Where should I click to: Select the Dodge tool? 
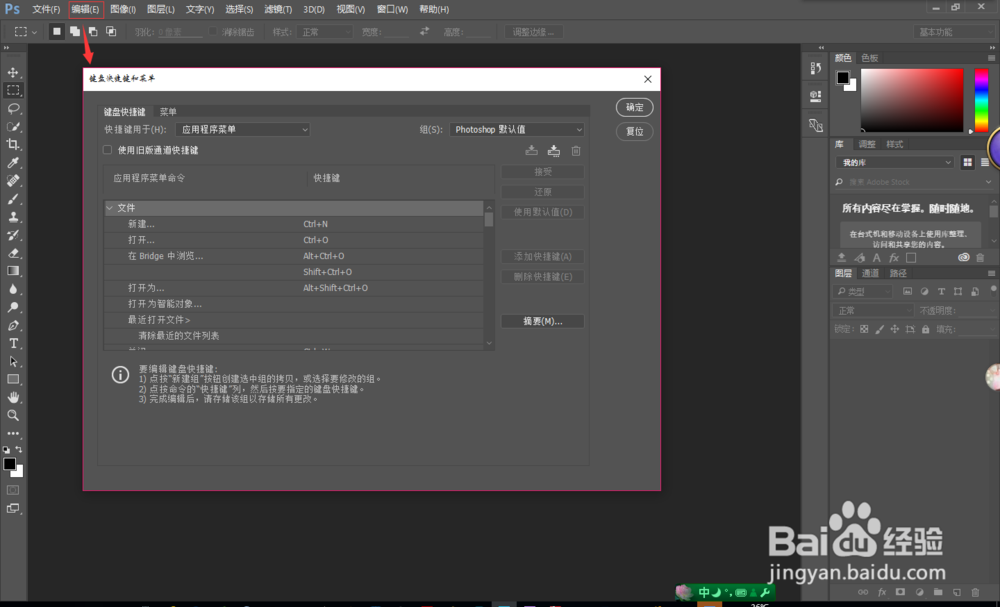[x=13, y=307]
